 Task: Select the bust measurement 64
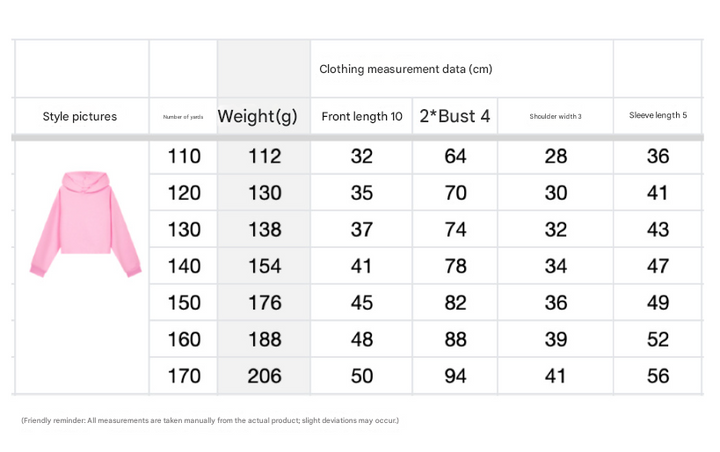click(455, 156)
